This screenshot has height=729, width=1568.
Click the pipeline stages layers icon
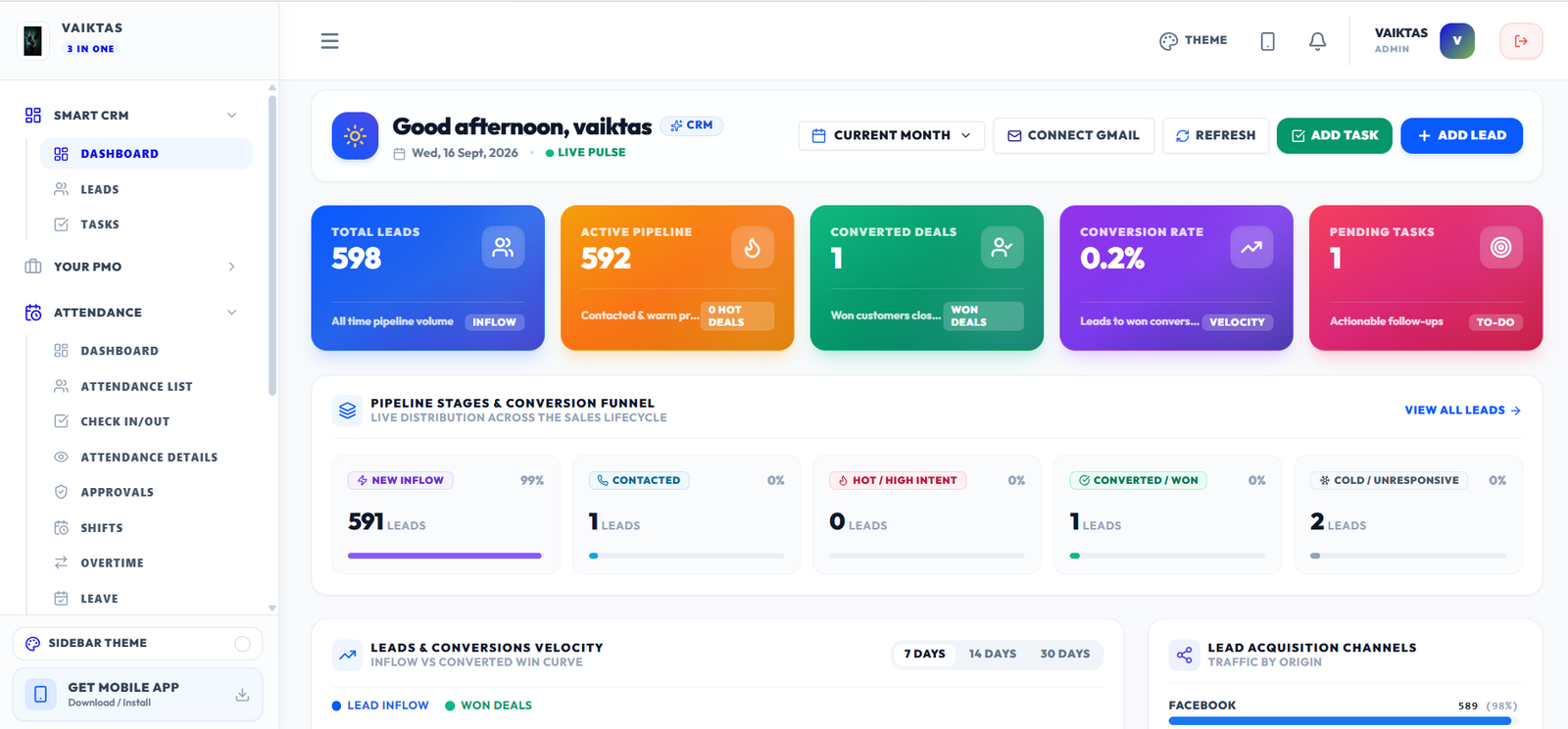coord(348,411)
